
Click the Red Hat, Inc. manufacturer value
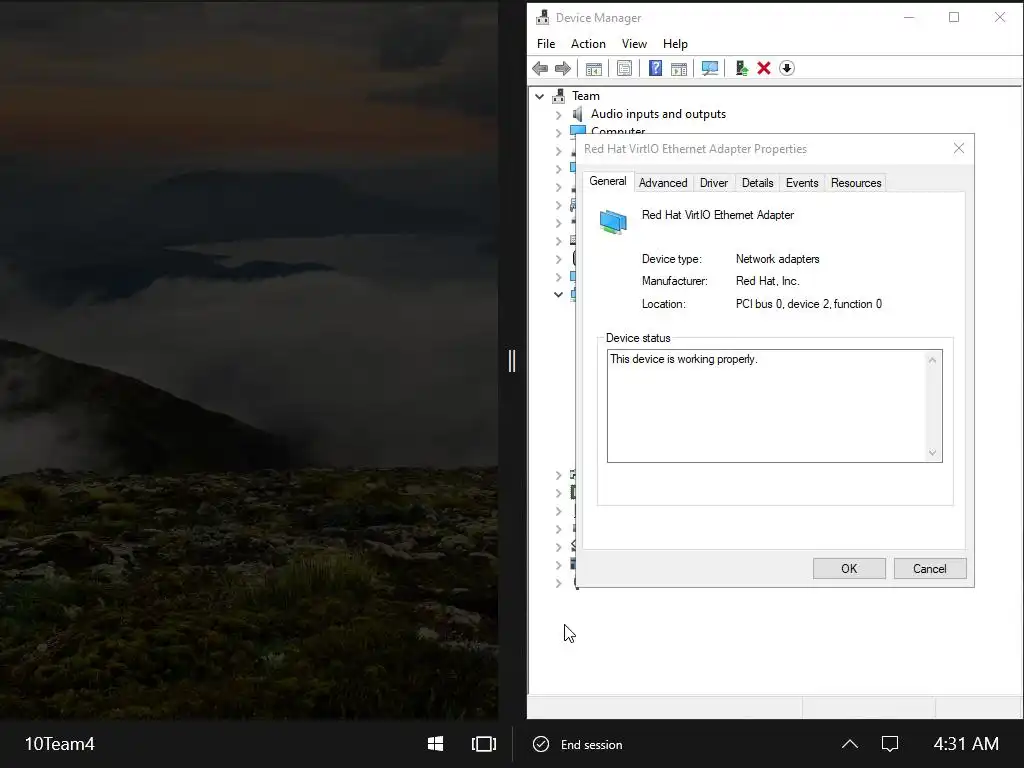click(767, 281)
